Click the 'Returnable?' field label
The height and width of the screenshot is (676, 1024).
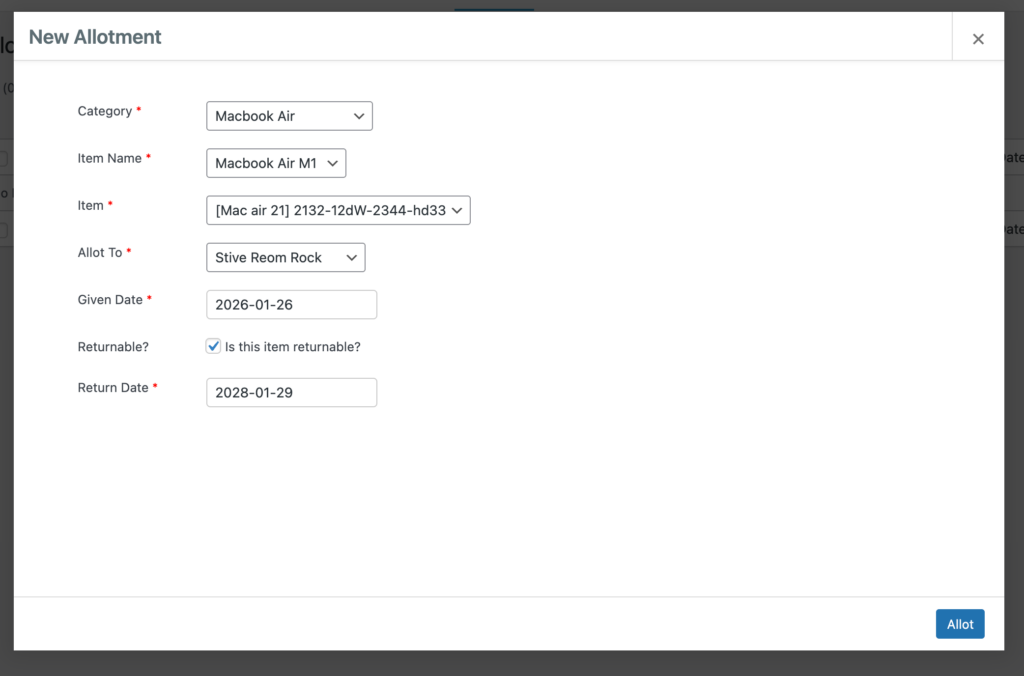pyautogui.click(x=113, y=347)
